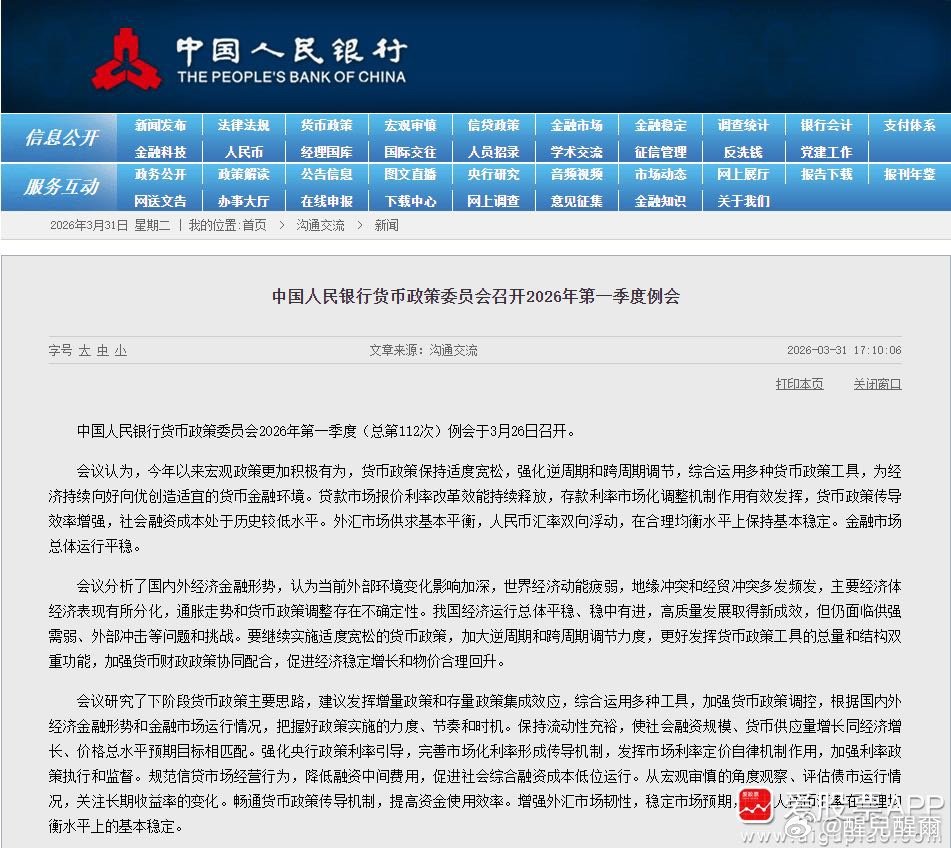Image resolution: width=951 pixels, height=848 pixels.
Task: Select 反洗钱 from the navigation menu
Action: (x=744, y=151)
